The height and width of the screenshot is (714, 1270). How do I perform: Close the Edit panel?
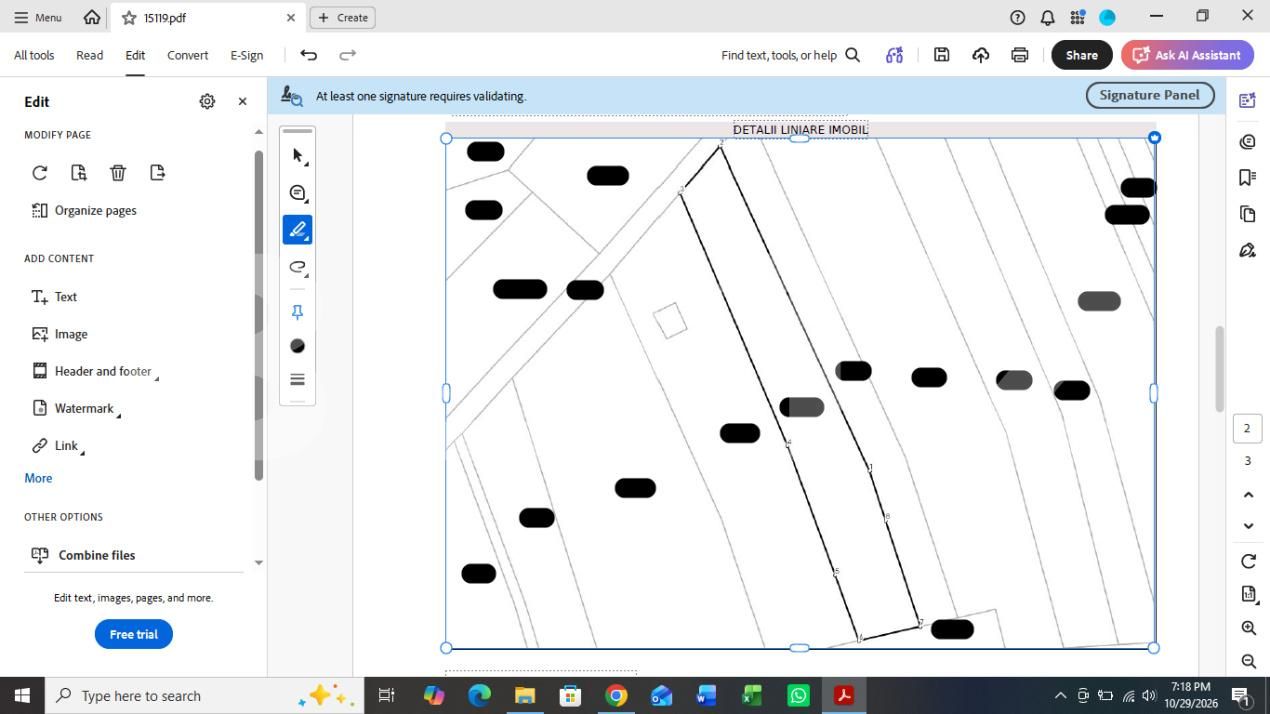tap(242, 101)
